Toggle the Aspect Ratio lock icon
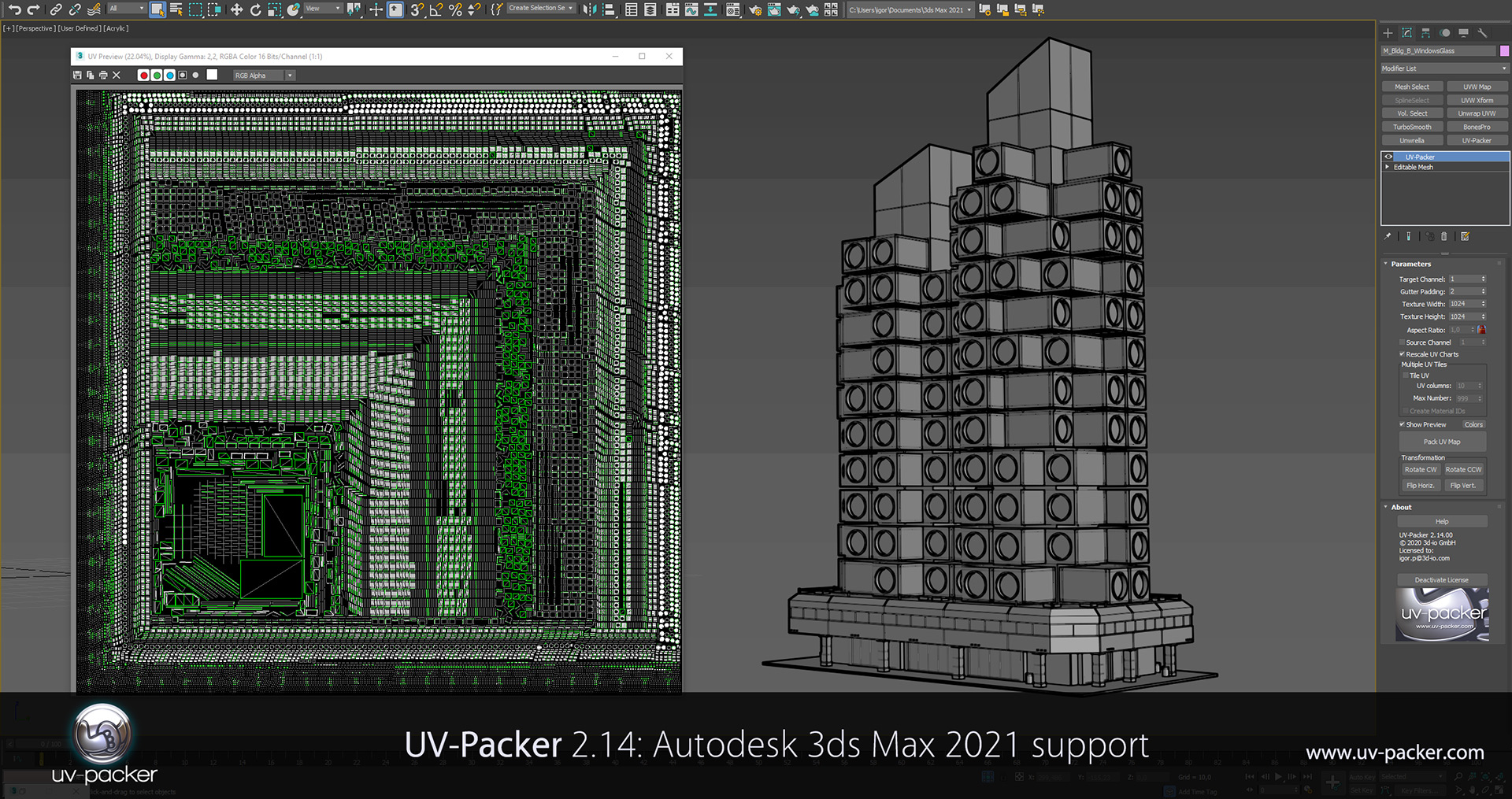 click(x=1481, y=330)
